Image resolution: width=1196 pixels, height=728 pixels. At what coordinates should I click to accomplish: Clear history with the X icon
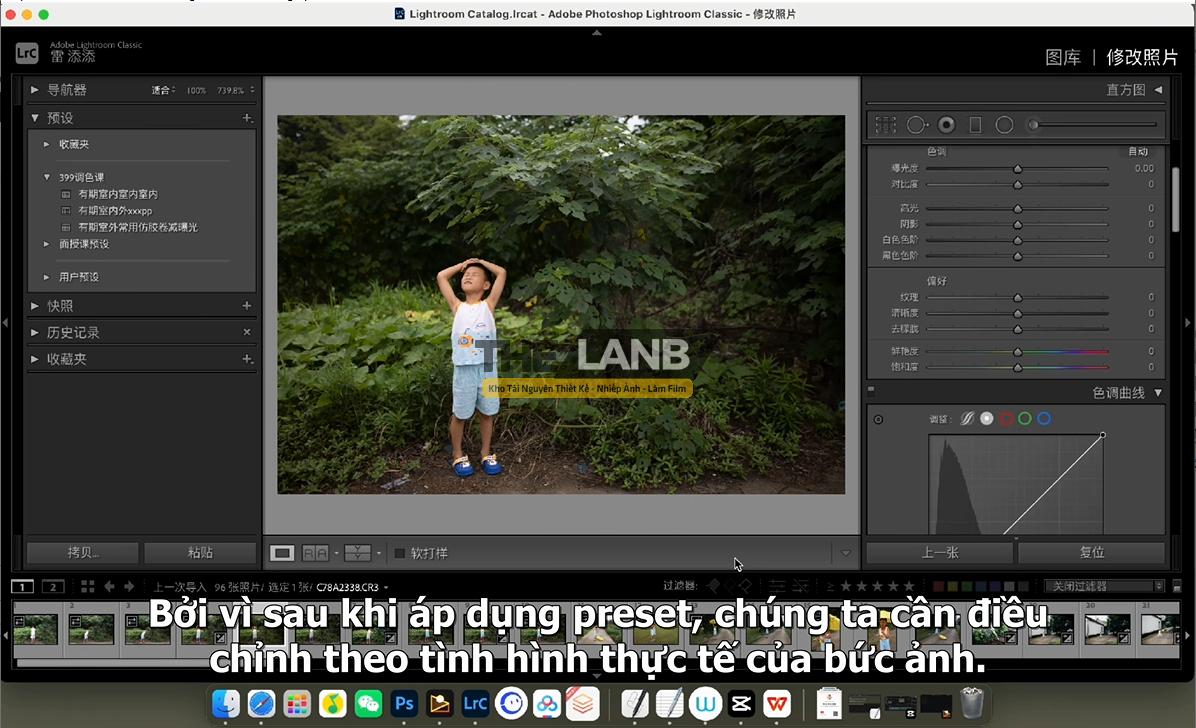pos(247,332)
